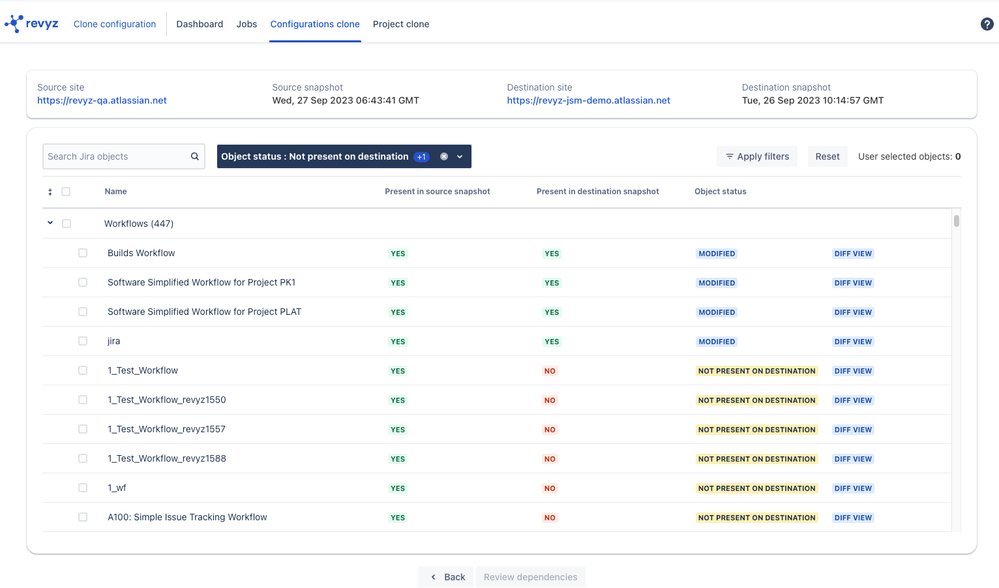Viewport: 999px width, 588px height.
Task: Open the revyz-qa source site link
Action: [102, 101]
